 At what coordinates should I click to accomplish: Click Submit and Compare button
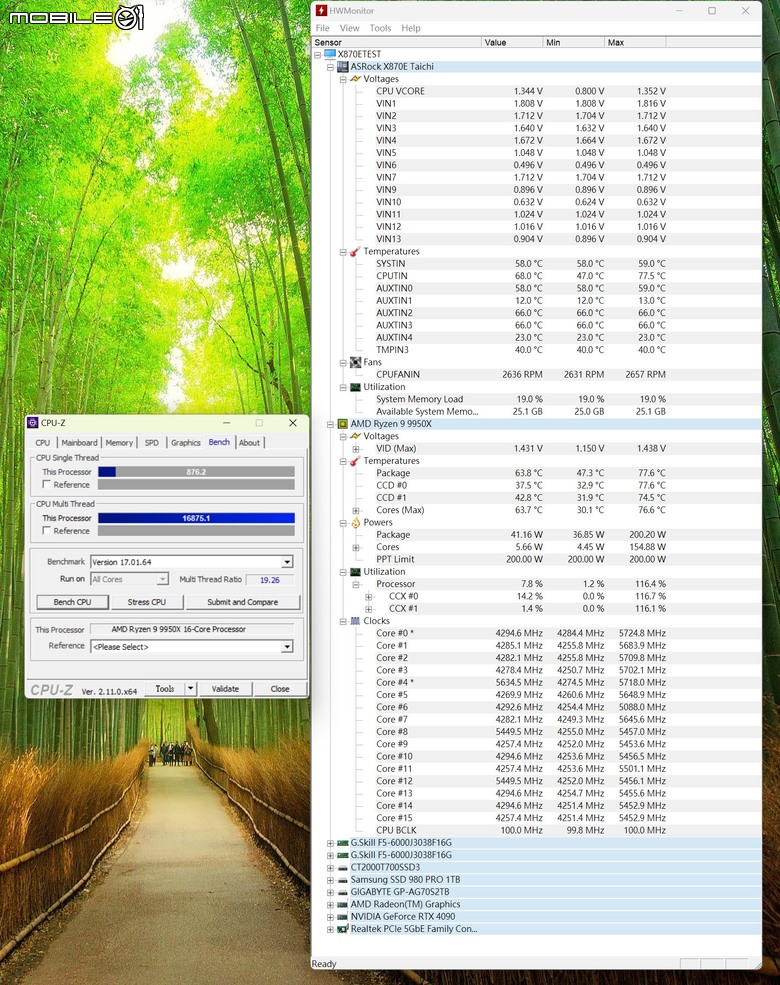[x=242, y=602]
